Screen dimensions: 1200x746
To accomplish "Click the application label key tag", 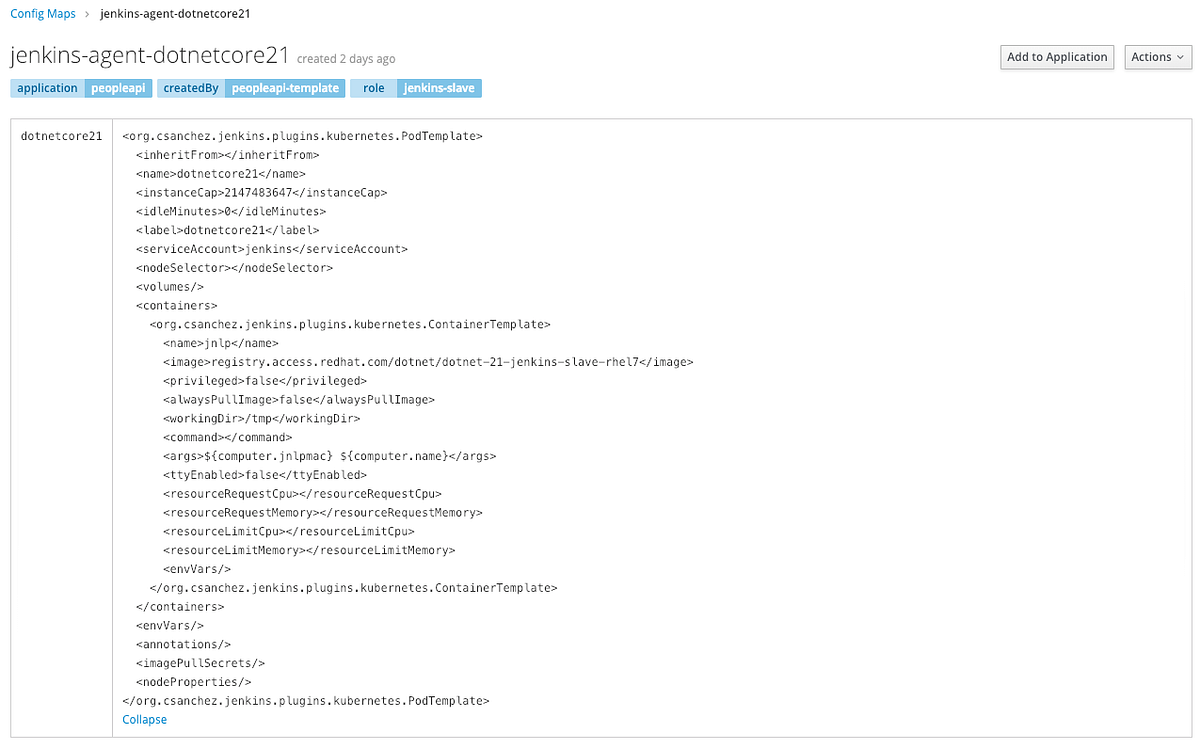I will (x=46, y=88).
